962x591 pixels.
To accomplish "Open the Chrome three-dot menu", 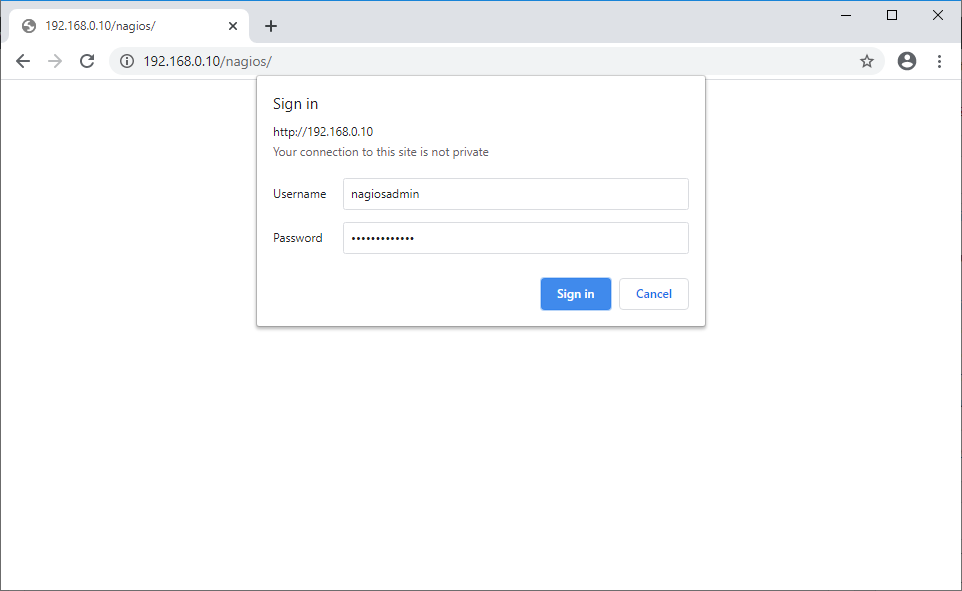I will tap(939, 61).
